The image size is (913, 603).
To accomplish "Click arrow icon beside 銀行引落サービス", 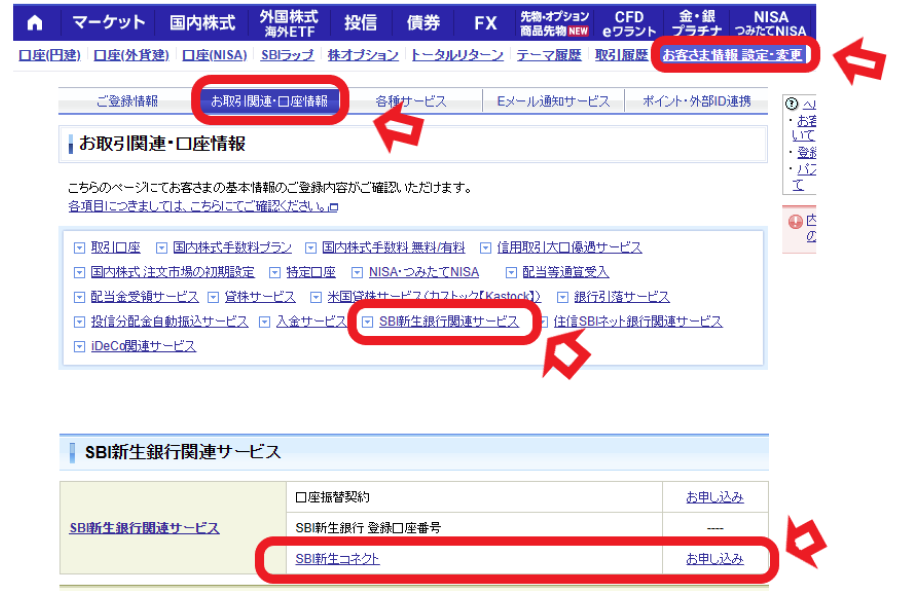I will pos(562,298).
